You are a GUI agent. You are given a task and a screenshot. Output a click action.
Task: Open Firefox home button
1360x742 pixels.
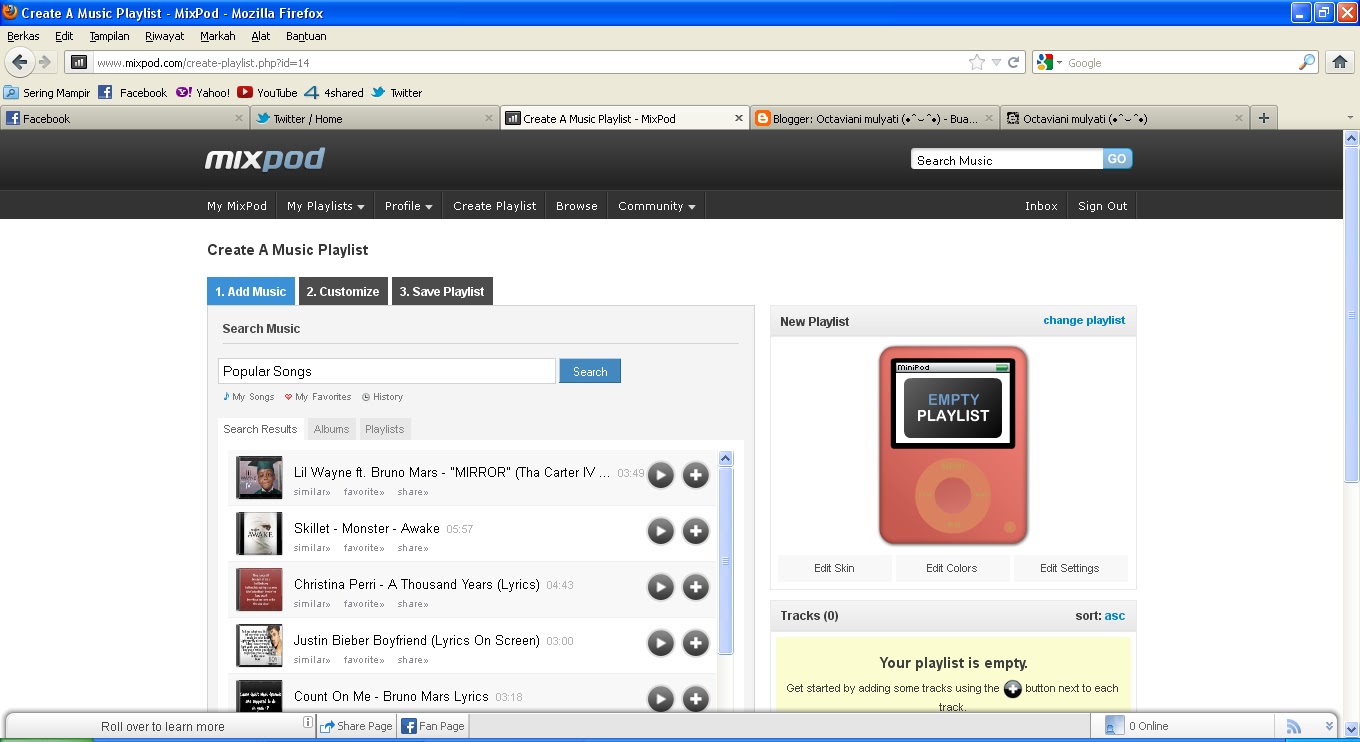coord(1340,62)
